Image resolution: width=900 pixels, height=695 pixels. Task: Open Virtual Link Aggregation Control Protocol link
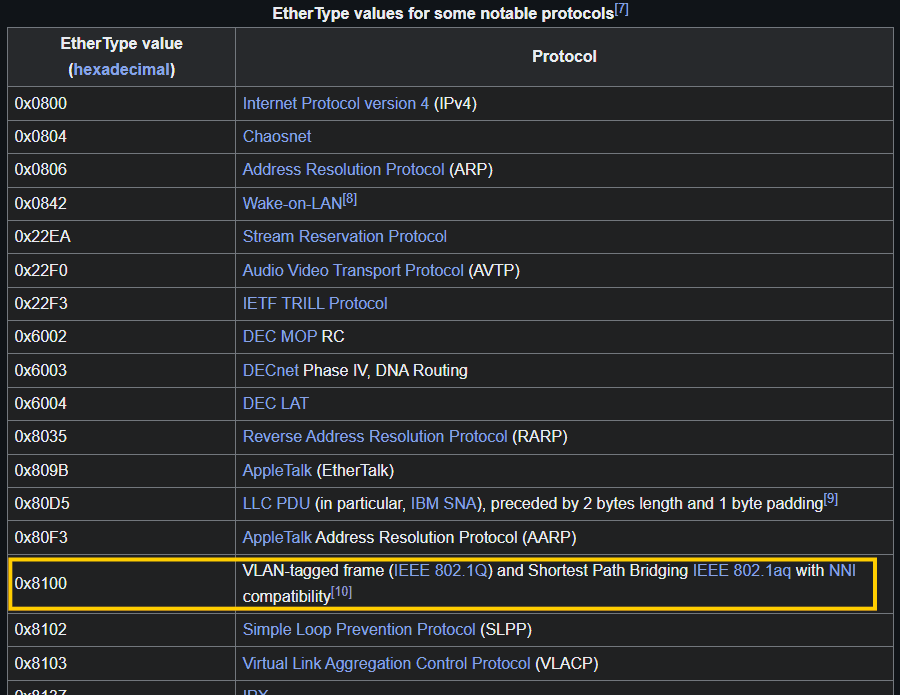(x=386, y=663)
